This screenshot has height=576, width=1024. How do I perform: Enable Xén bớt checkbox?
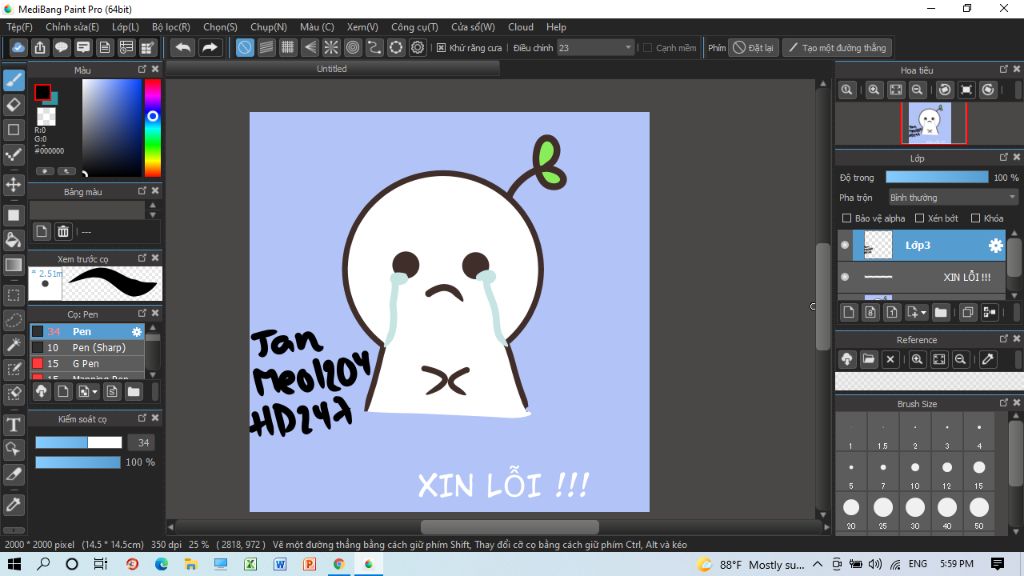(920, 218)
